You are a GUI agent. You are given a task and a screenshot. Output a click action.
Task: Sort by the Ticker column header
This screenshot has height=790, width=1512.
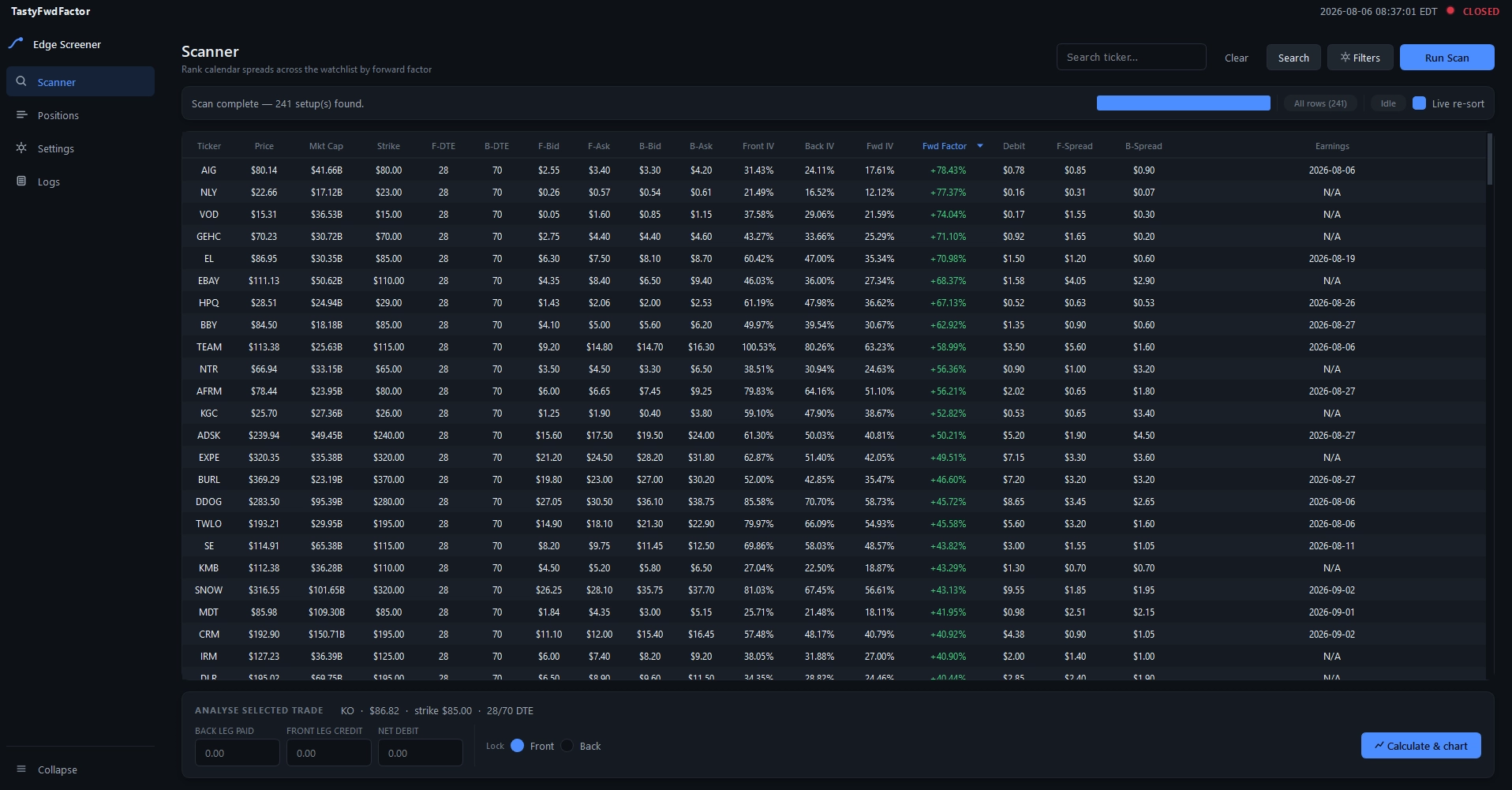[209, 146]
